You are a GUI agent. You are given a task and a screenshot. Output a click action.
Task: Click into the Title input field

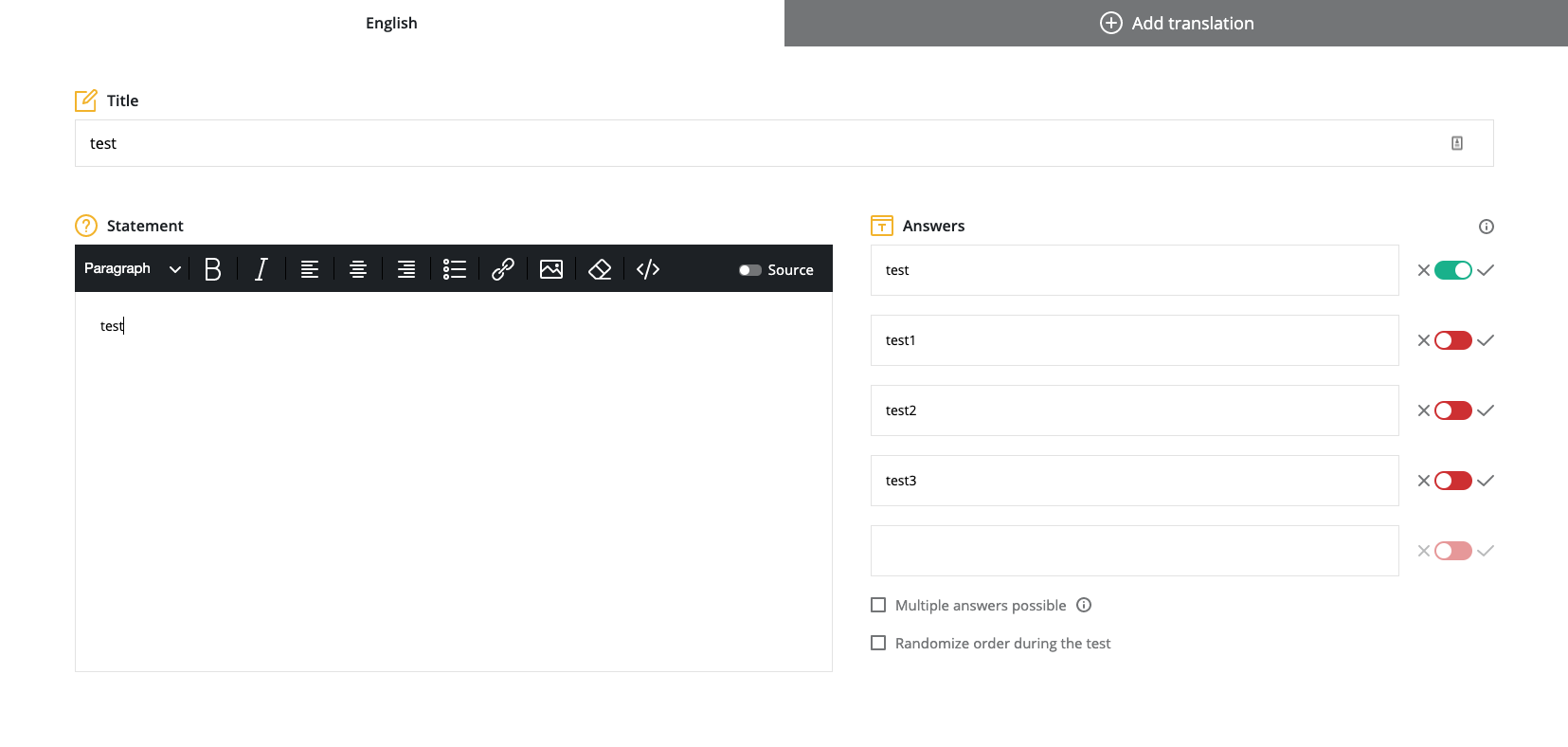click(758, 143)
